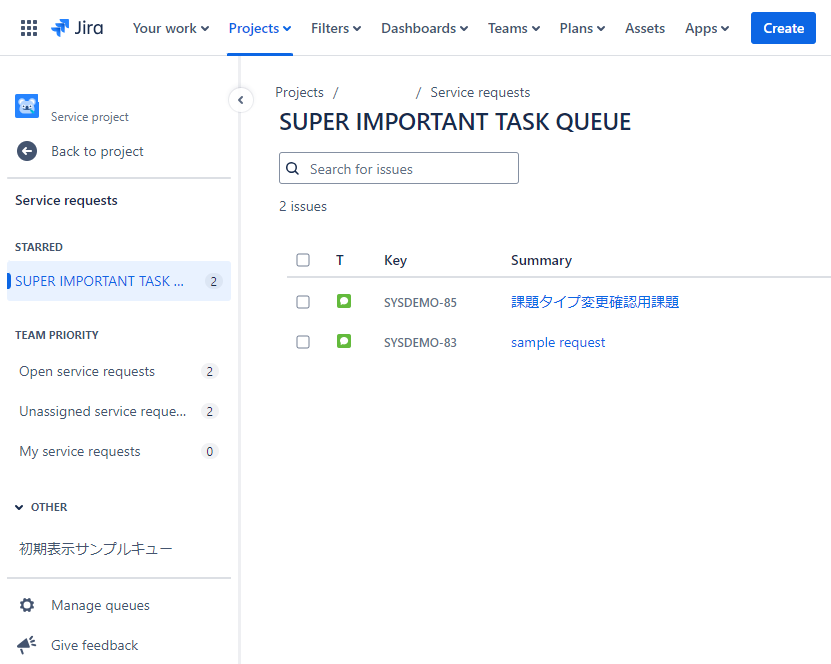This screenshot has width=831, height=664.
Task: Open Assets in the top navigation
Action: click(645, 28)
